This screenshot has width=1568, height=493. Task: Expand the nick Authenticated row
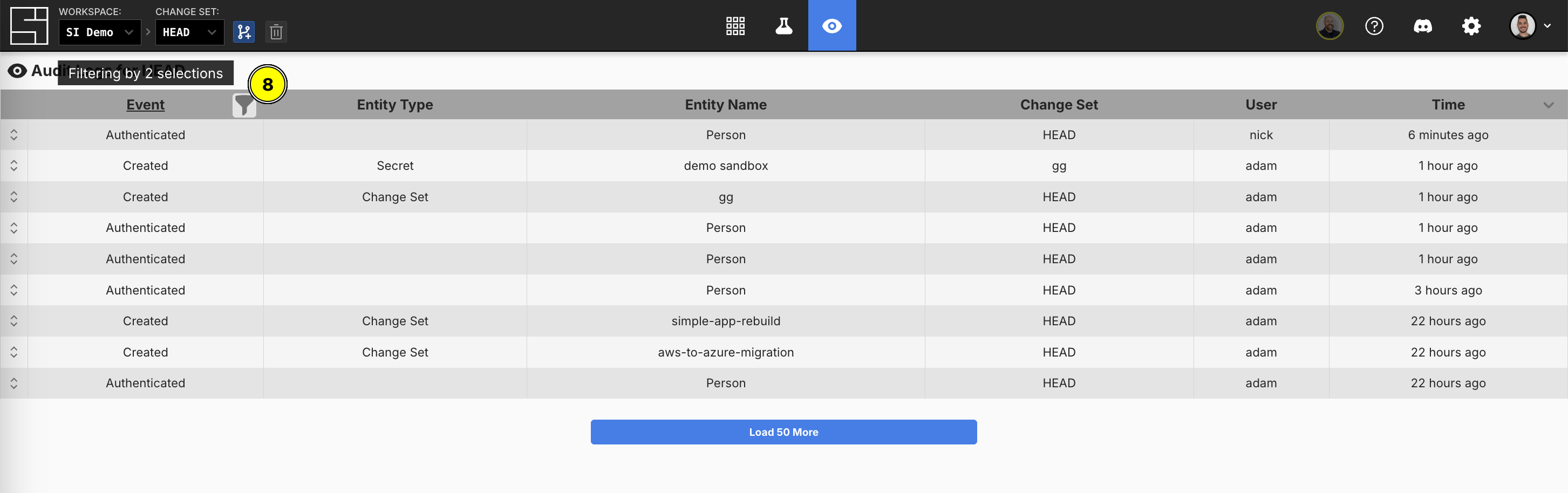(14, 134)
